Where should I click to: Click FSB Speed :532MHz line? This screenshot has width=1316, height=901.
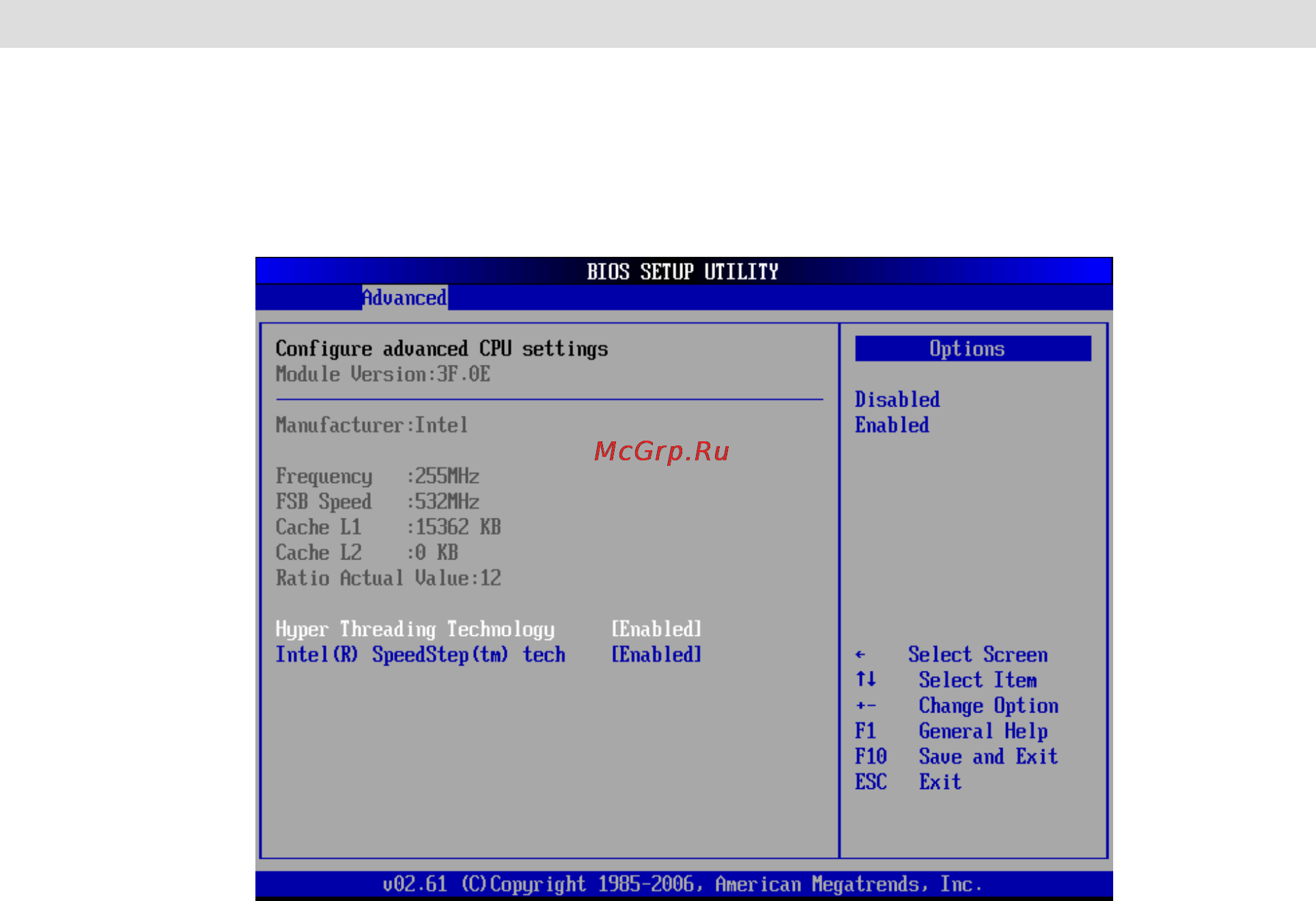click(378, 501)
